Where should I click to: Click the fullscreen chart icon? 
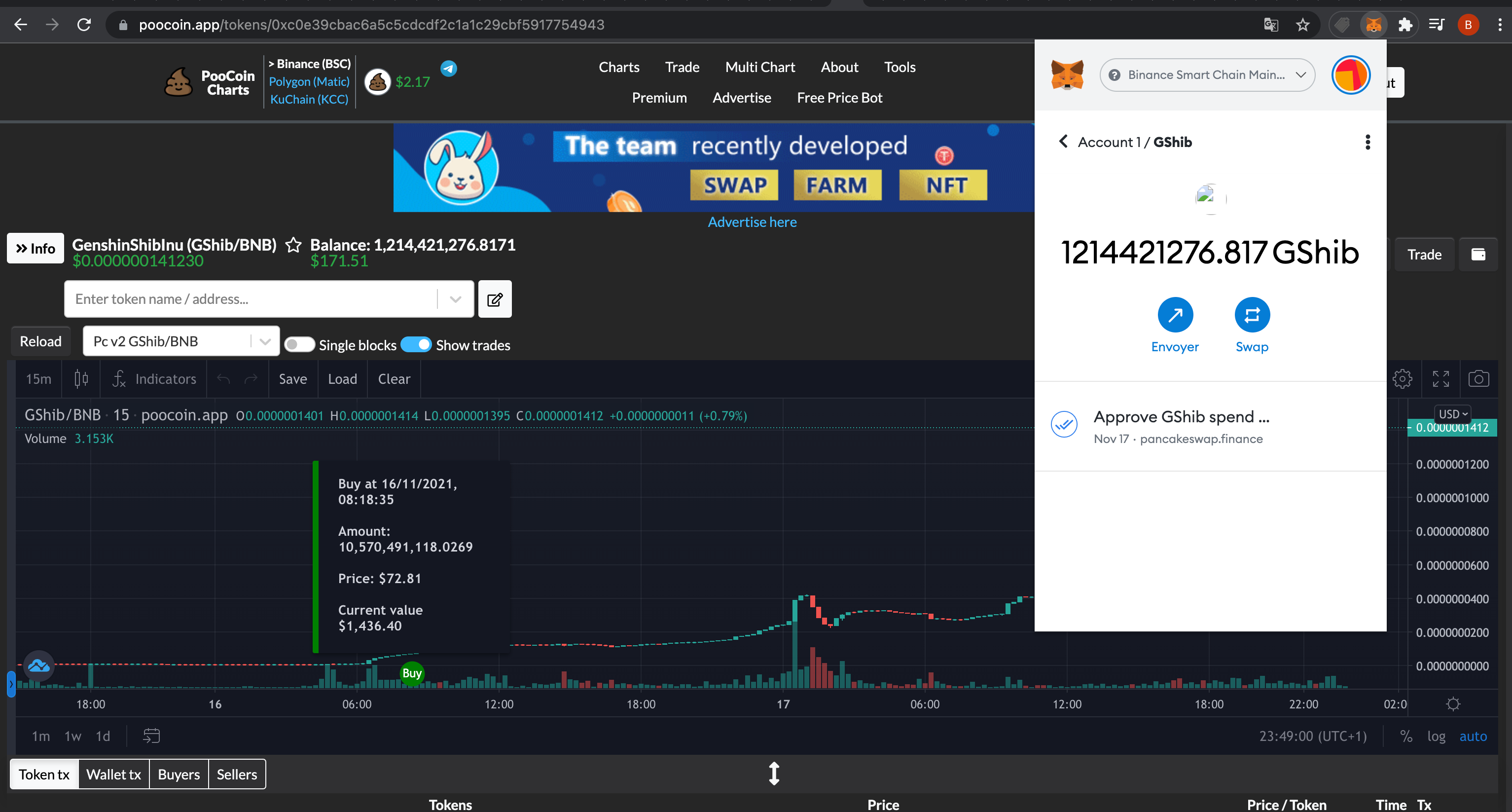click(1440, 379)
